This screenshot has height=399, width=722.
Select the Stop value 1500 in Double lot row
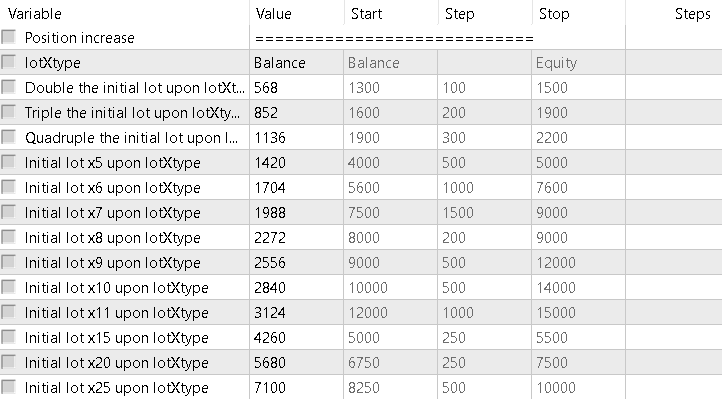click(x=578, y=87)
